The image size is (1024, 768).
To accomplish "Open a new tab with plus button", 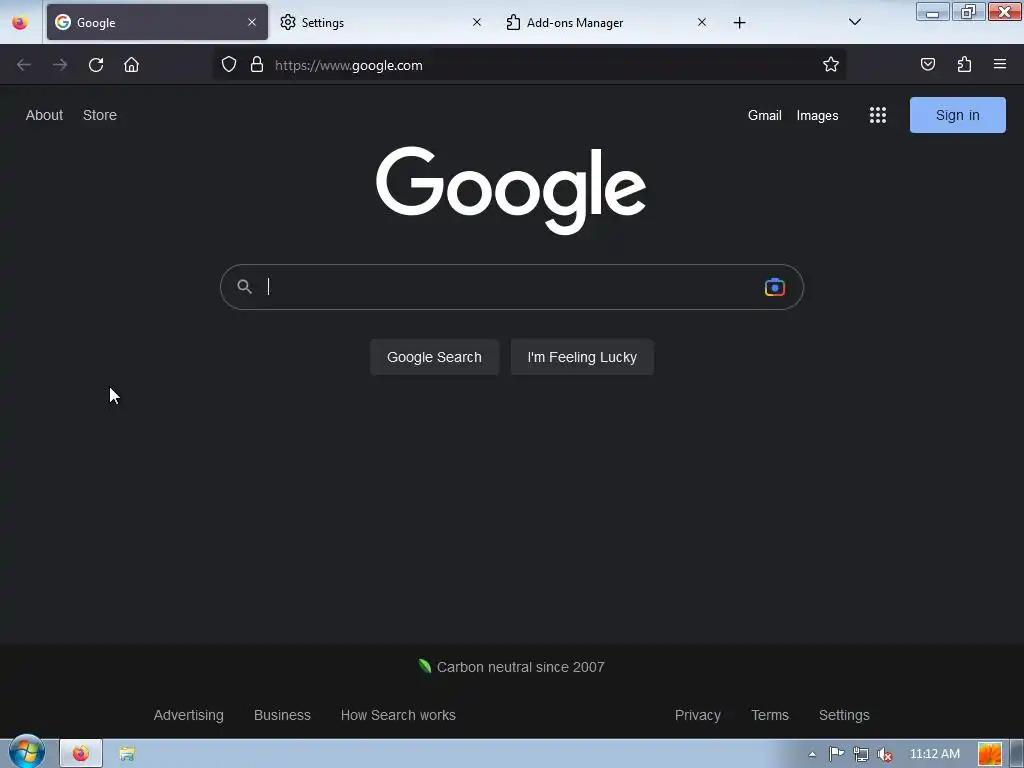I will [x=739, y=23].
